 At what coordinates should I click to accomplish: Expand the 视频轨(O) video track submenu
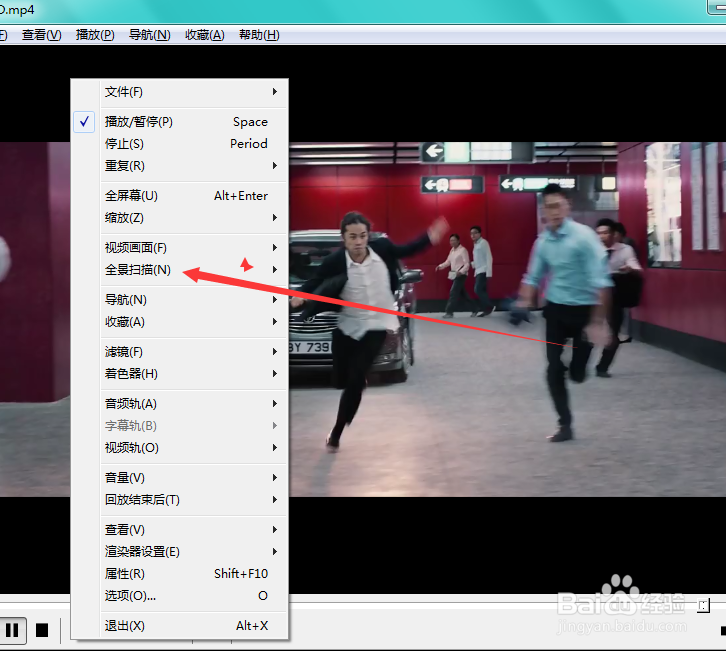coord(180,448)
